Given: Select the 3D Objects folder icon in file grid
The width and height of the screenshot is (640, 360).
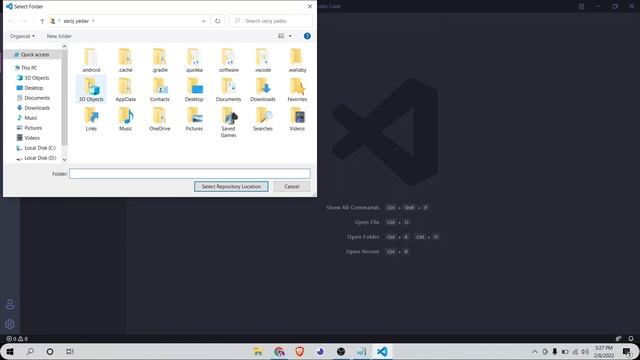Looking at the screenshot, I should (91, 89).
